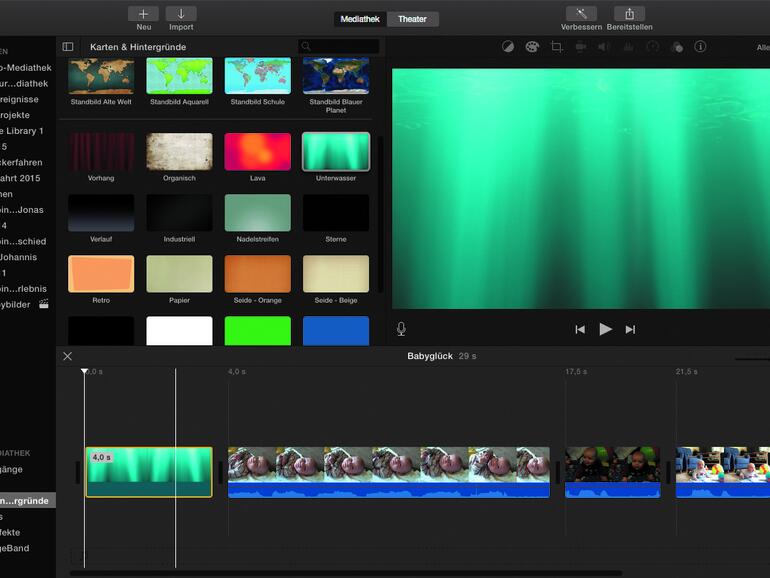
Task: Create a new project with Neu
Action: tap(143, 14)
